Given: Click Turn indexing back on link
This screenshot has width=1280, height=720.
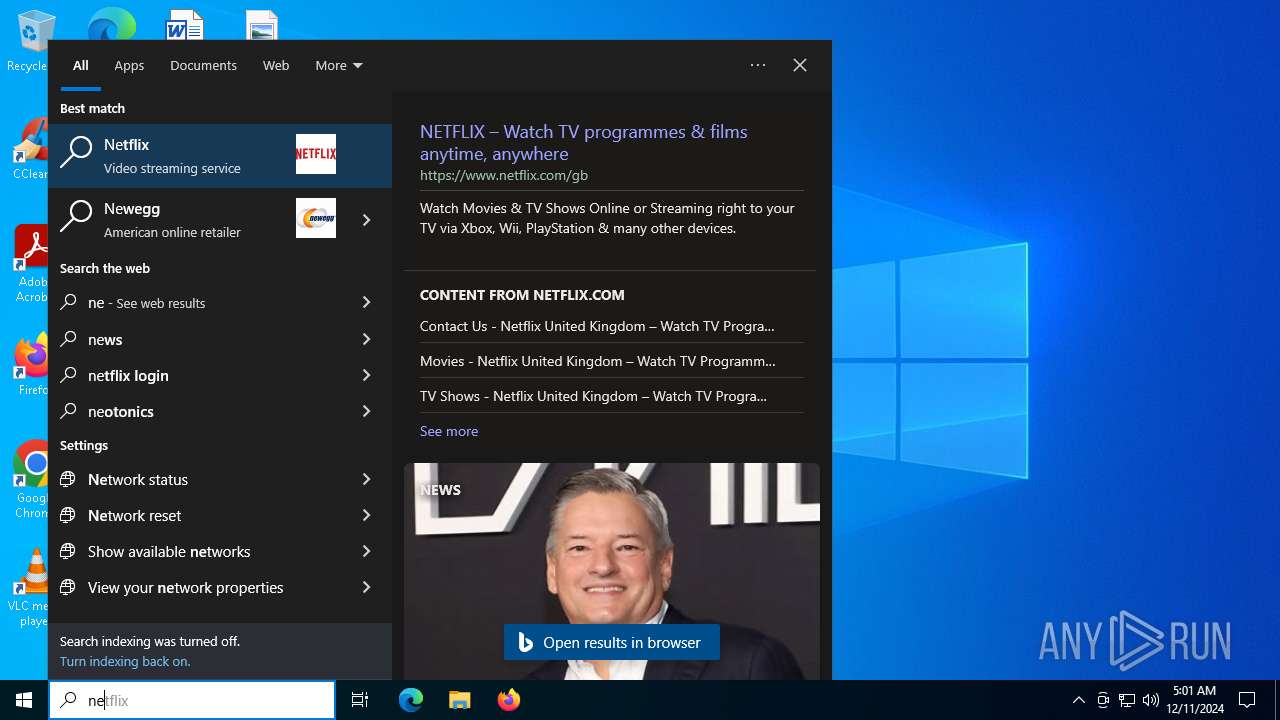Looking at the screenshot, I should click(x=125, y=661).
